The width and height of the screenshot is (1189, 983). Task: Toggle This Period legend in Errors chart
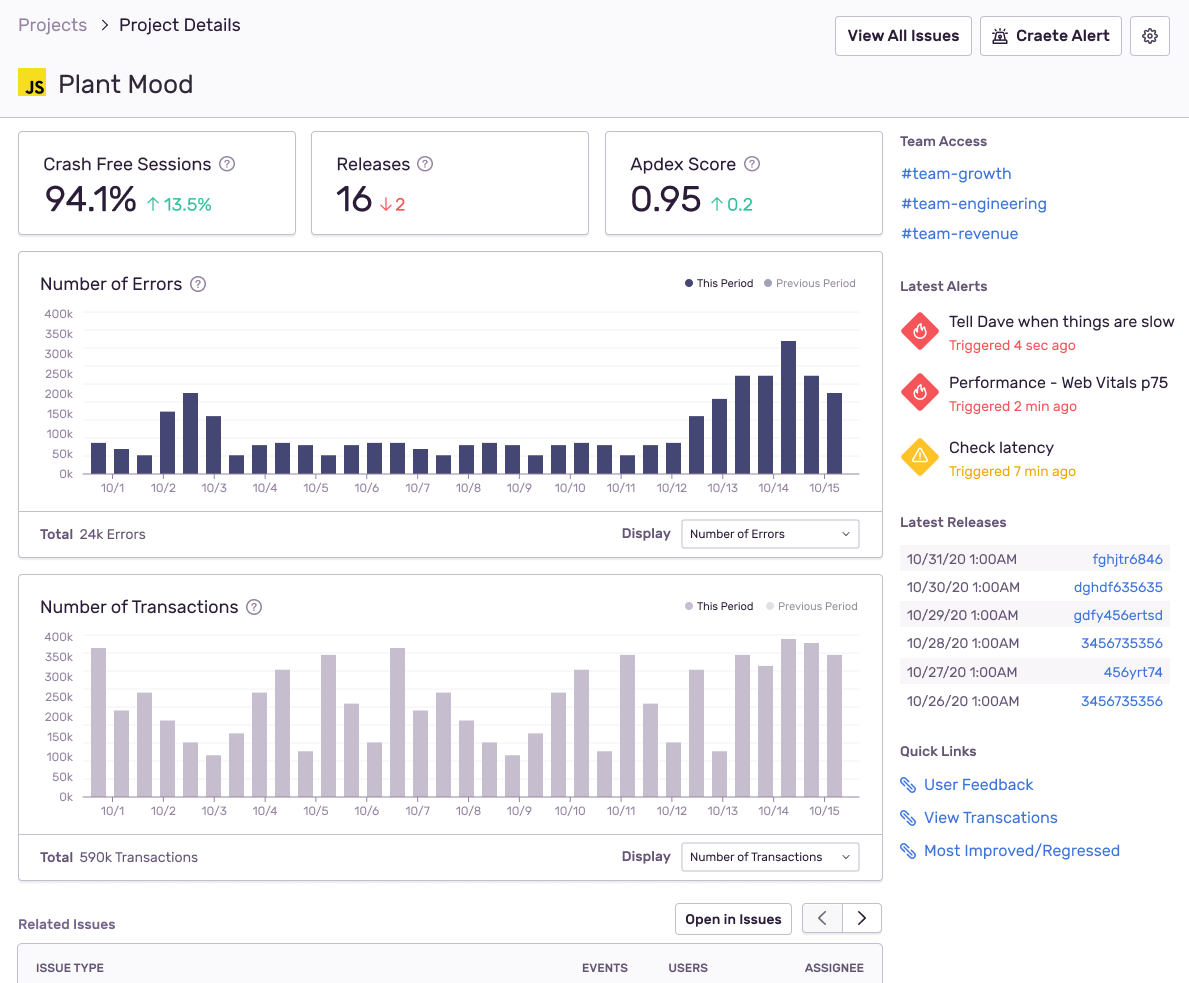pyautogui.click(x=719, y=284)
